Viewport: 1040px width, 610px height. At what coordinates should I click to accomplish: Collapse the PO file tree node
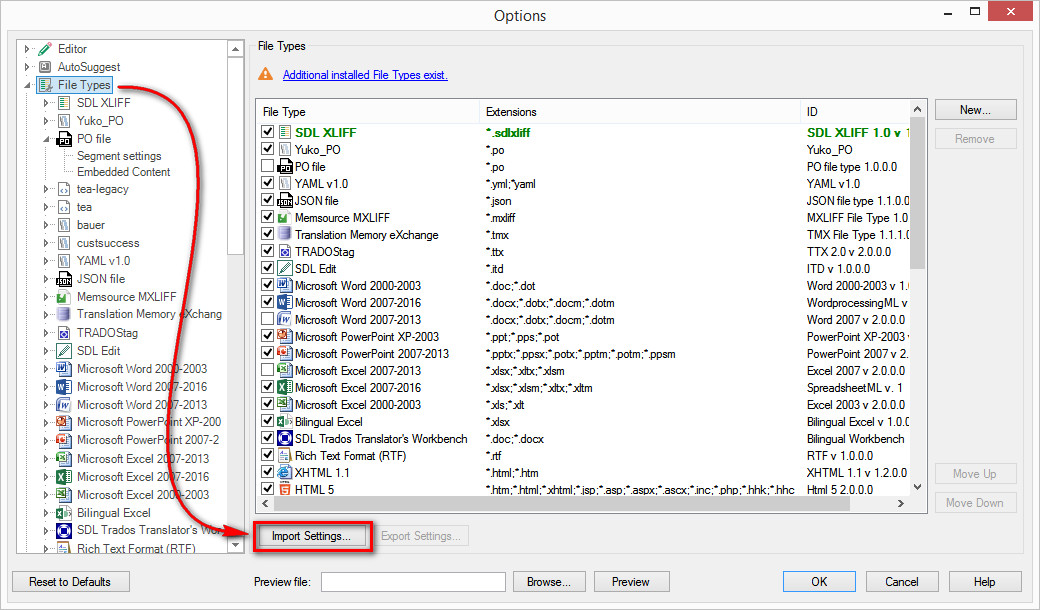[x=46, y=139]
